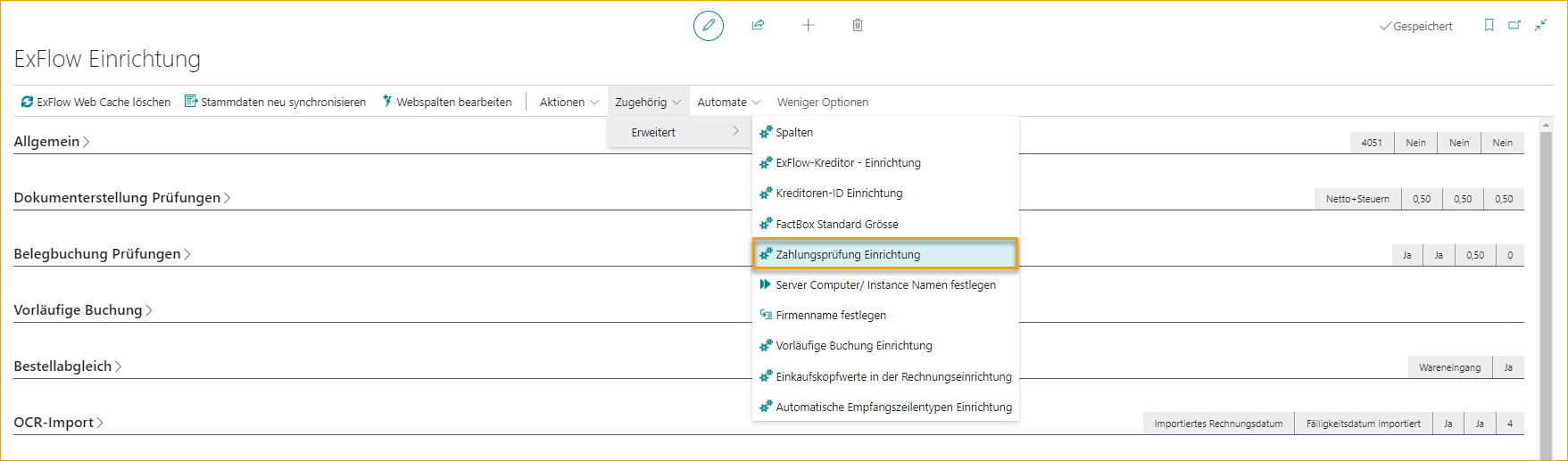Select Kreditoren-ID Einrichtung
Image resolution: width=1568 pixels, height=461 pixels.
[885, 193]
